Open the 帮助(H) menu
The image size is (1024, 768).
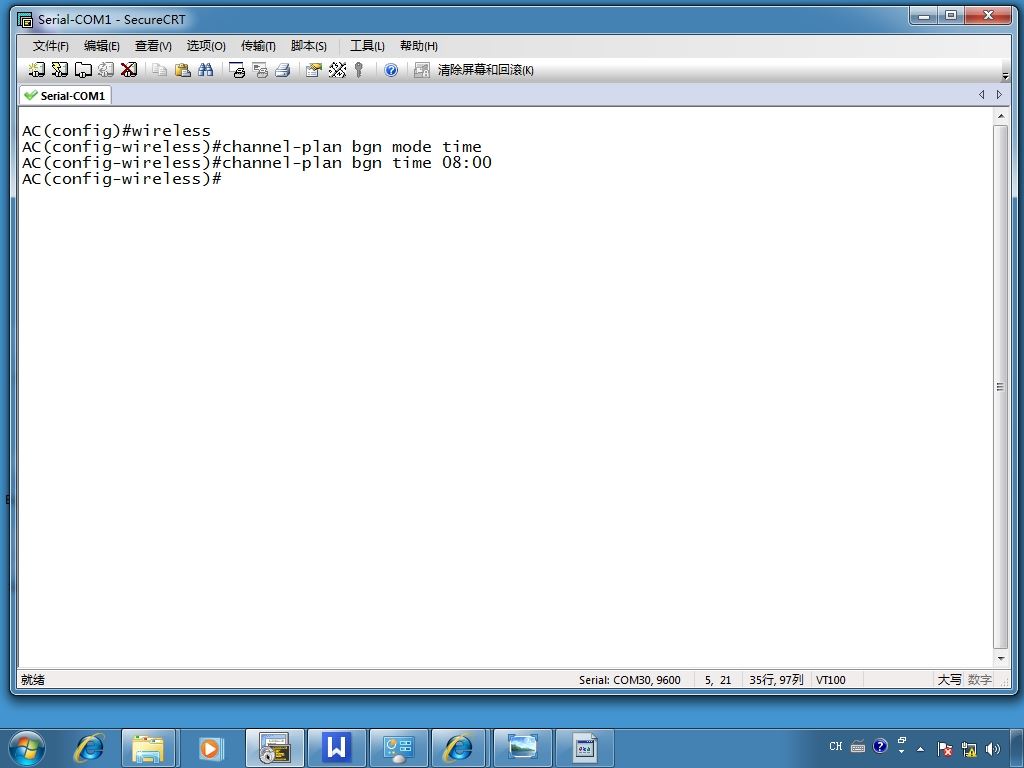tap(419, 46)
